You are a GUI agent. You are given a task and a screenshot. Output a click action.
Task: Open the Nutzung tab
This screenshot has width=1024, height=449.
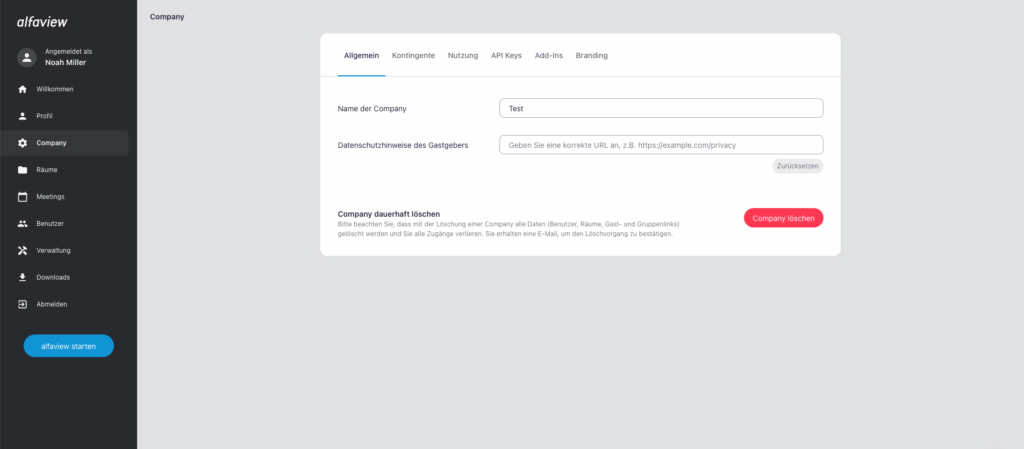tap(463, 55)
